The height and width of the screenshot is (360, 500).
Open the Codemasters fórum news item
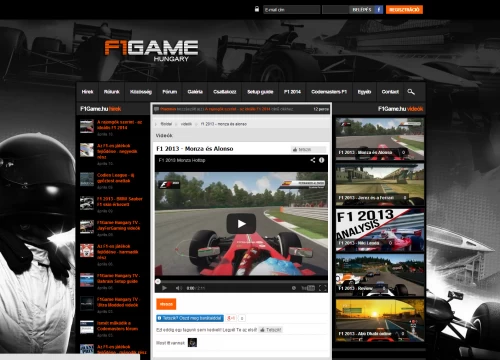pos(117,326)
